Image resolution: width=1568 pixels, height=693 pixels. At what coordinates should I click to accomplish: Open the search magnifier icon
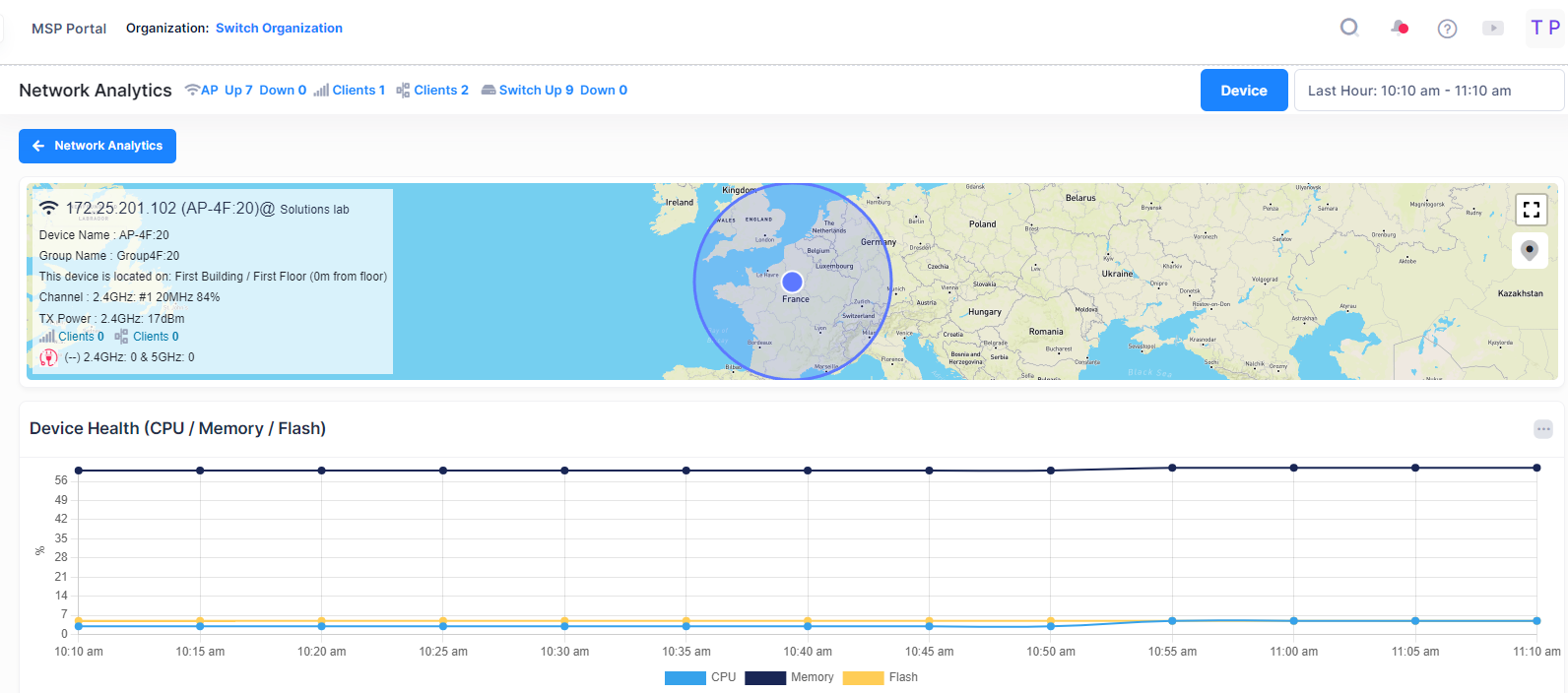click(x=1349, y=28)
